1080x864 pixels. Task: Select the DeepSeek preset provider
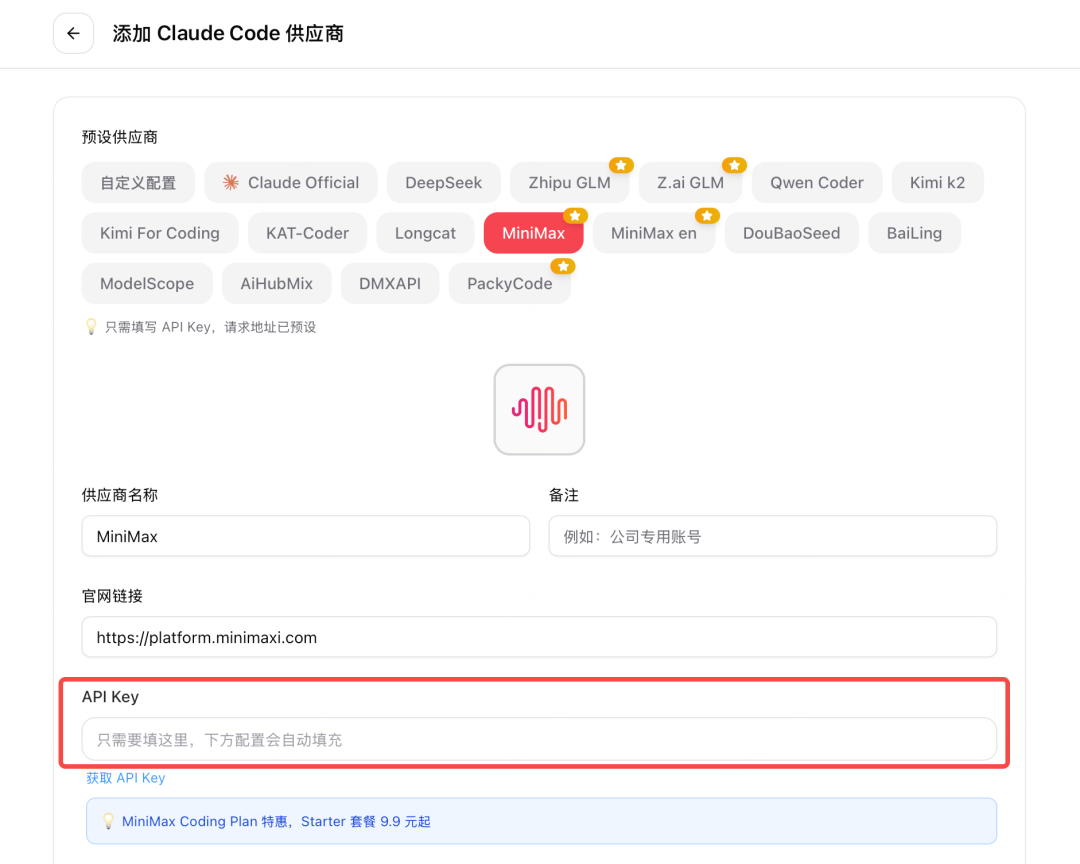(443, 182)
